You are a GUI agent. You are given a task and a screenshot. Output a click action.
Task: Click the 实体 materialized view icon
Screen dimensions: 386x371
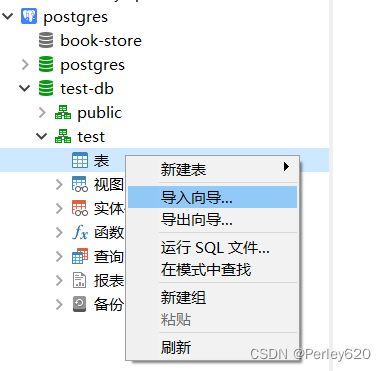click(80, 208)
